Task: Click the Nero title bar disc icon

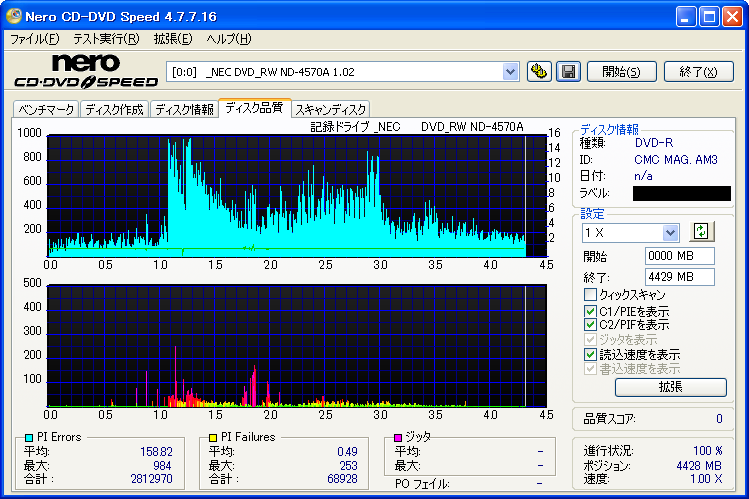Action: coord(13,16)
